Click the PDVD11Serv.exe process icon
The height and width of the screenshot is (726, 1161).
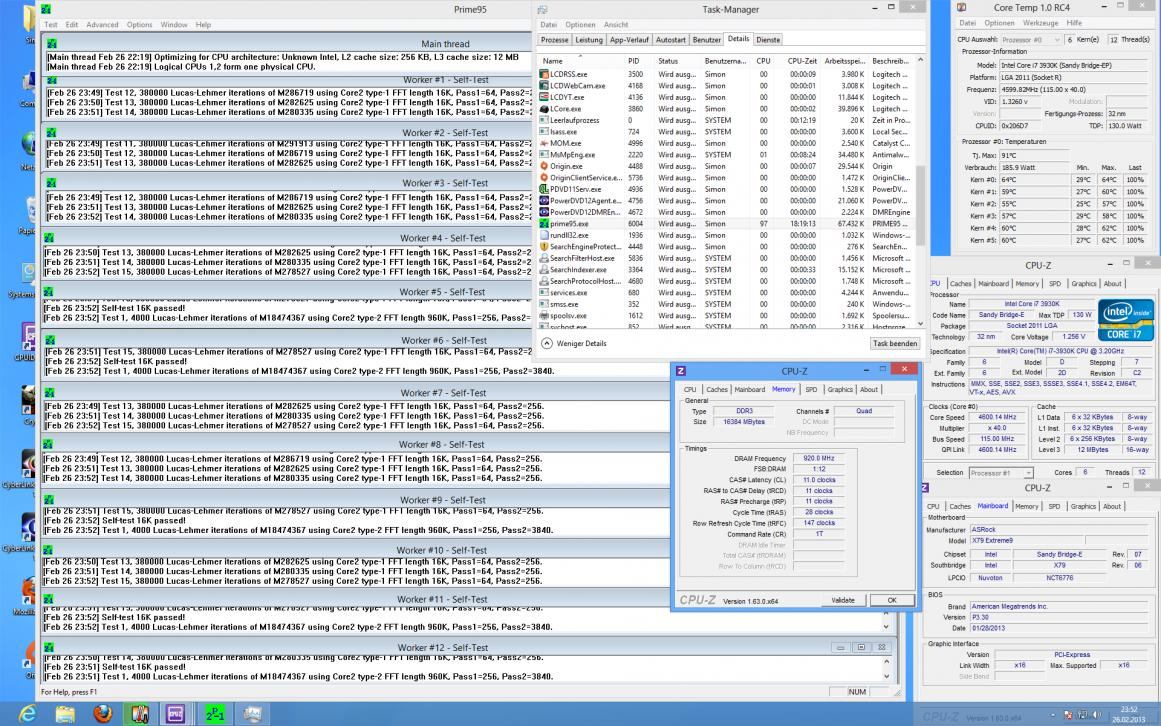(x=543, y=189)
